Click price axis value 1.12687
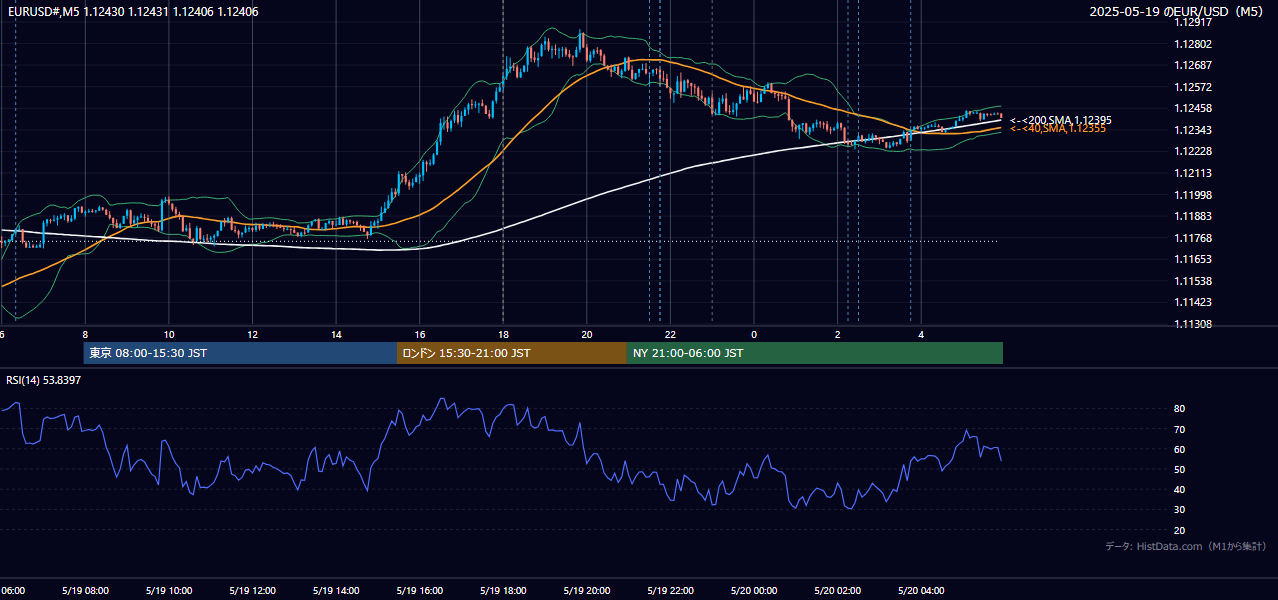The height and width of the screenshot is (600, 1278). pyautogui.click(x=1193, y=65)
